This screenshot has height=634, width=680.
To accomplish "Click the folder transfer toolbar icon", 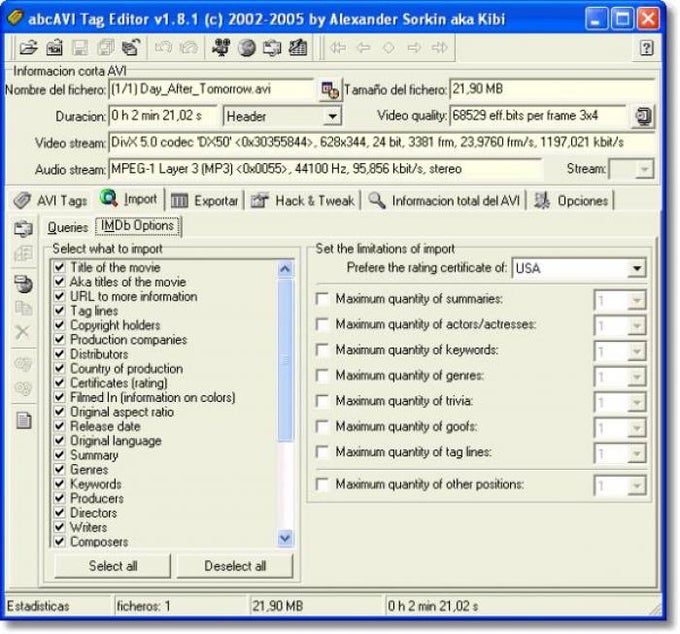I will pyautogui.click(x=272, y=47).
